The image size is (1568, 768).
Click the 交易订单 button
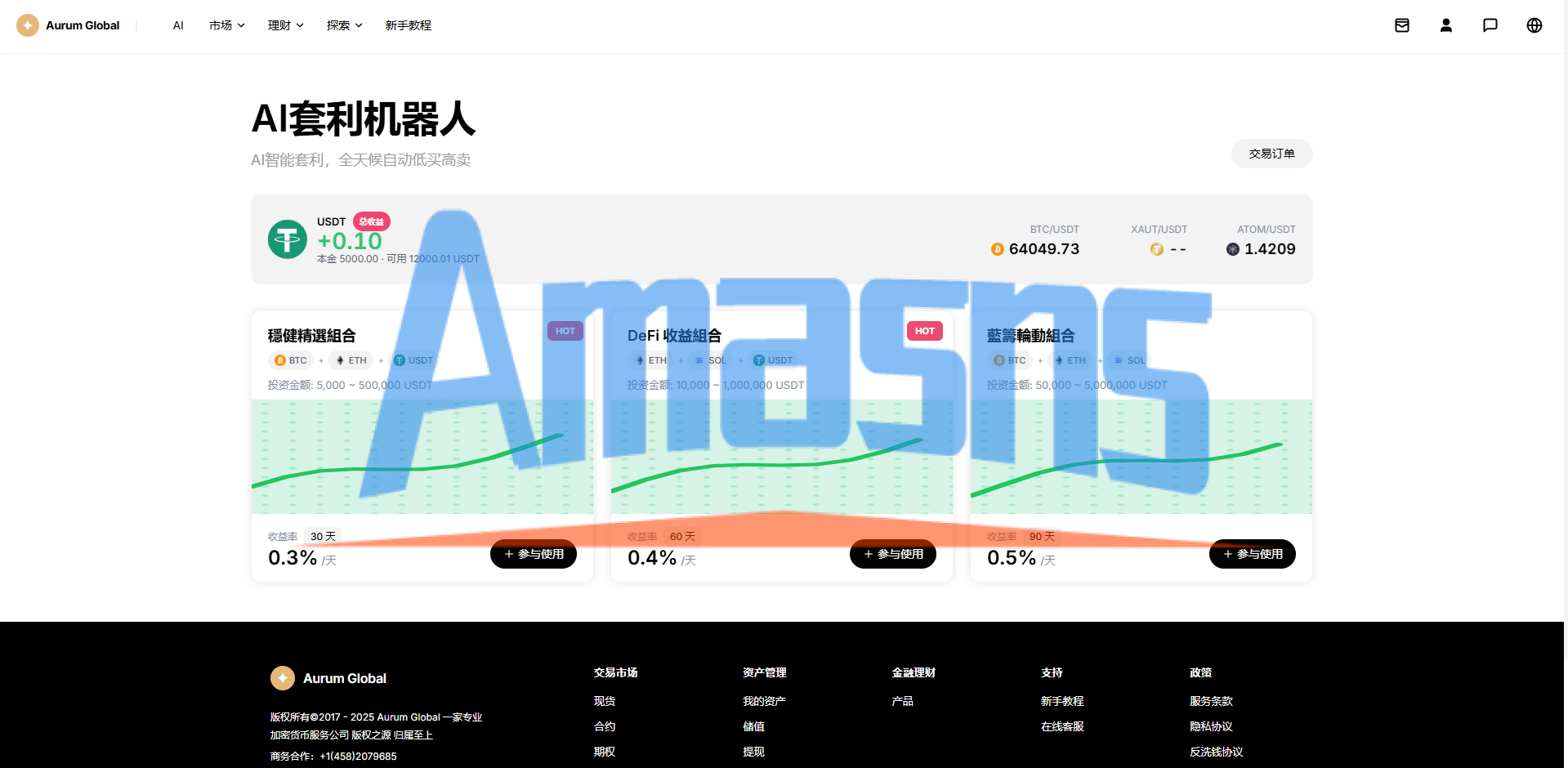(1272, 154)
